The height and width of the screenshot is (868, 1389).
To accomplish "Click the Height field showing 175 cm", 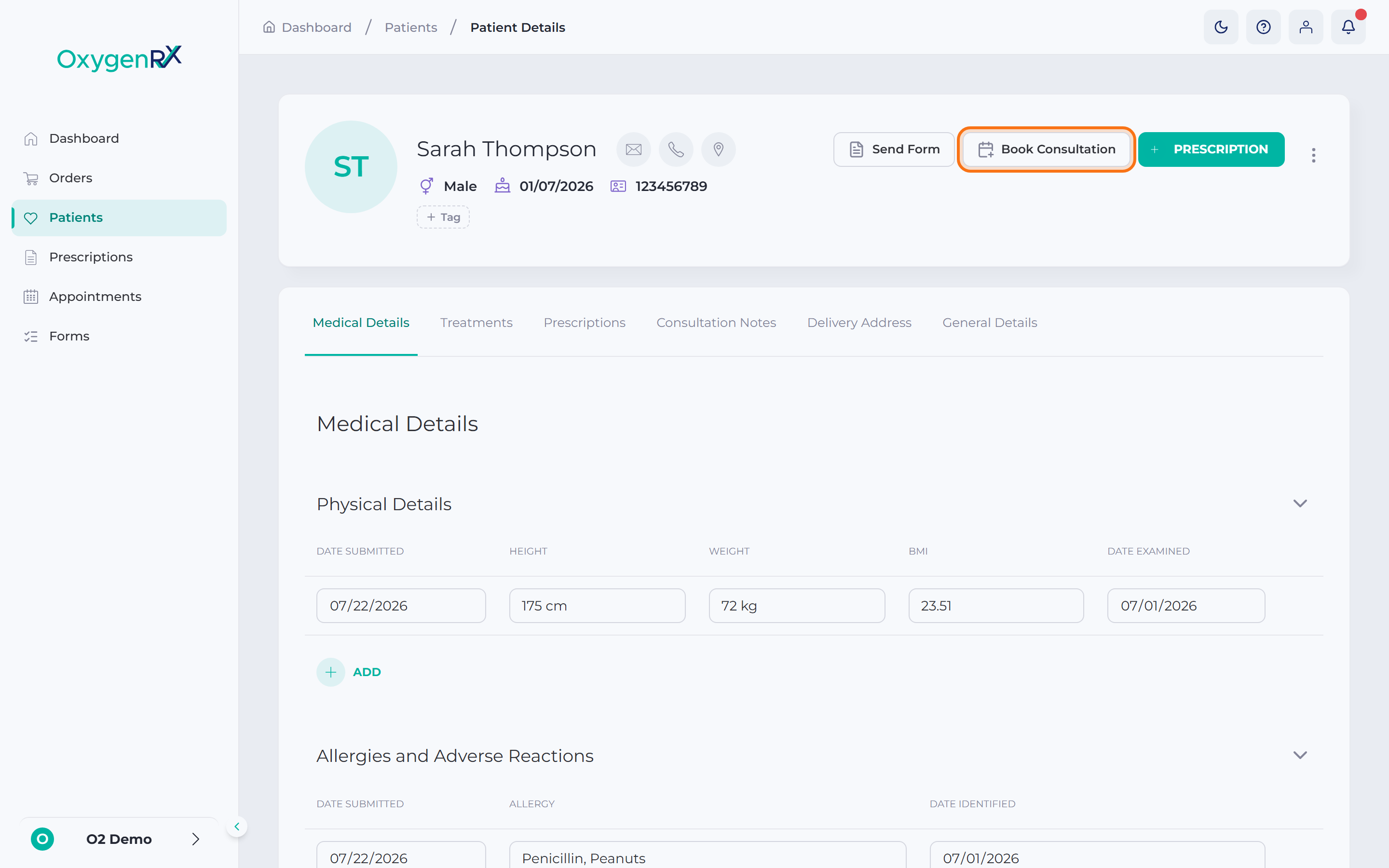I will [x=598, y=606].
